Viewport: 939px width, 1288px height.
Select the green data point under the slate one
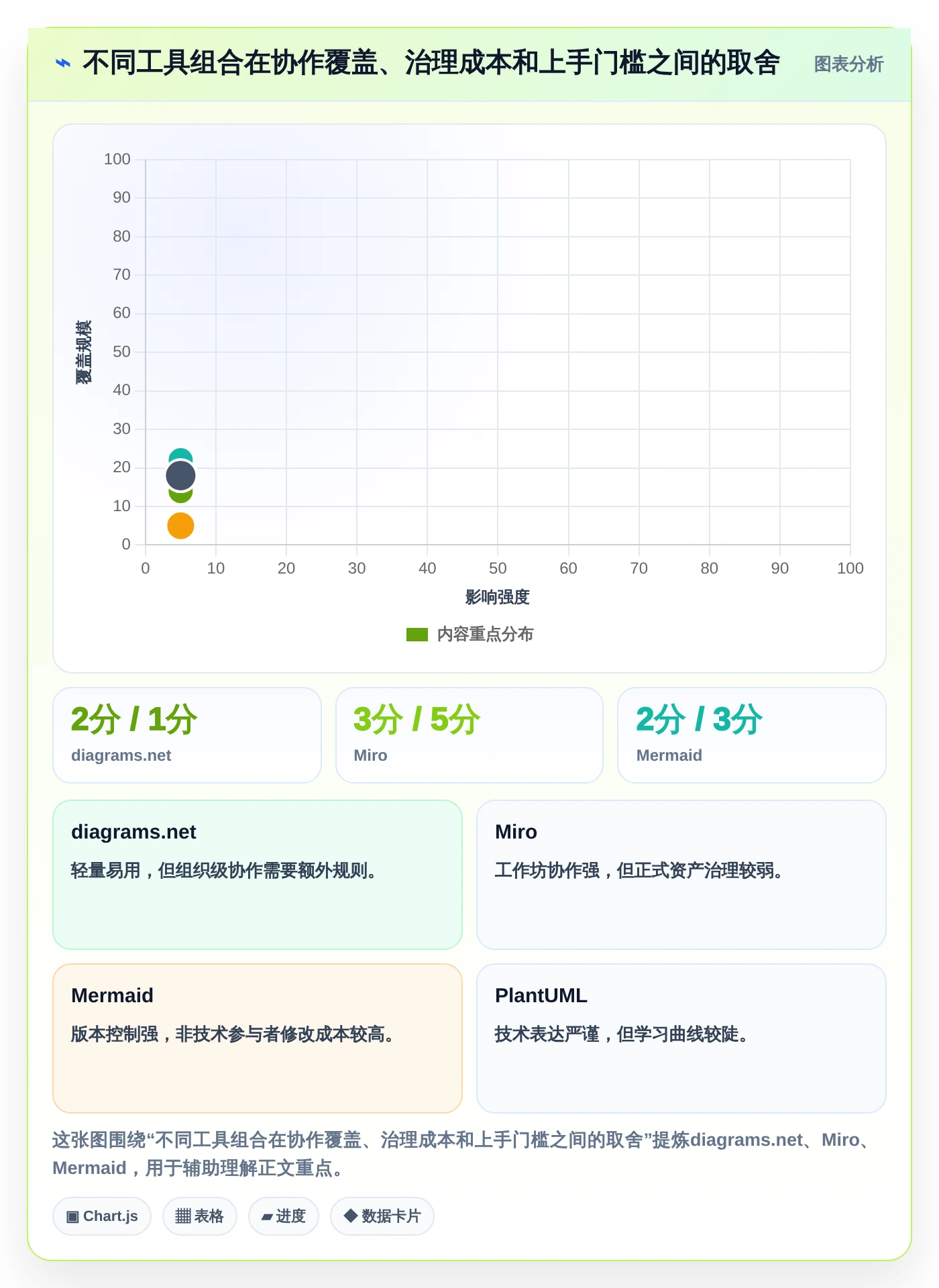pos(180,496)
